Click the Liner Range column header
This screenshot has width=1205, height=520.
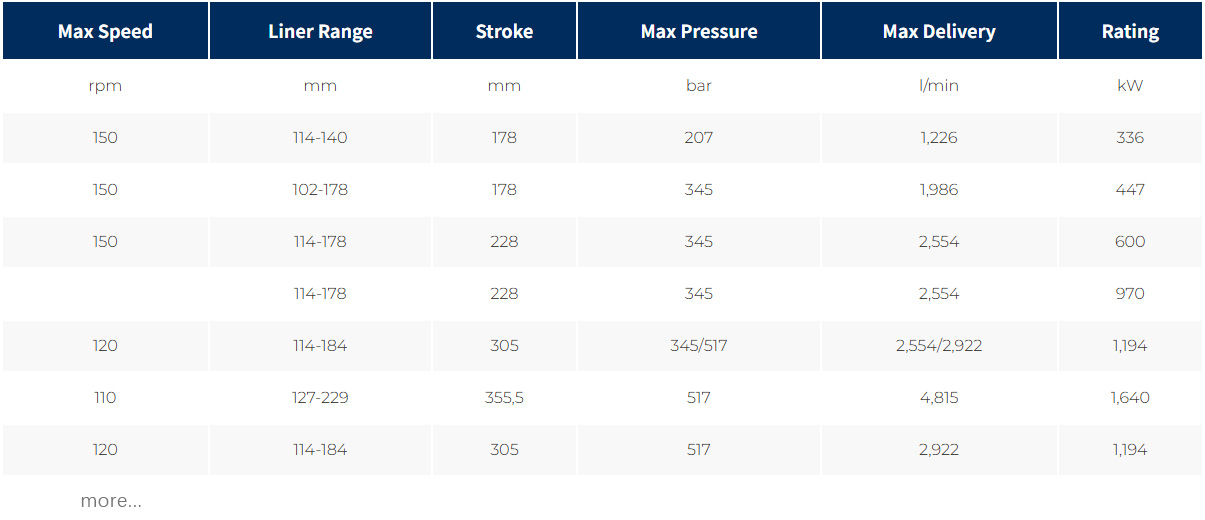320,31
